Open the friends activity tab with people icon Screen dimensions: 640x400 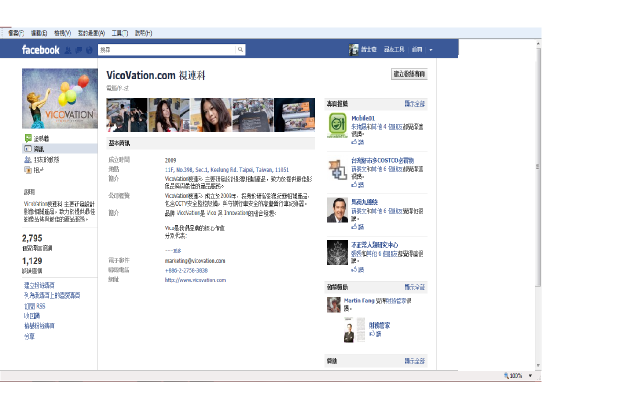click(42, 160)
